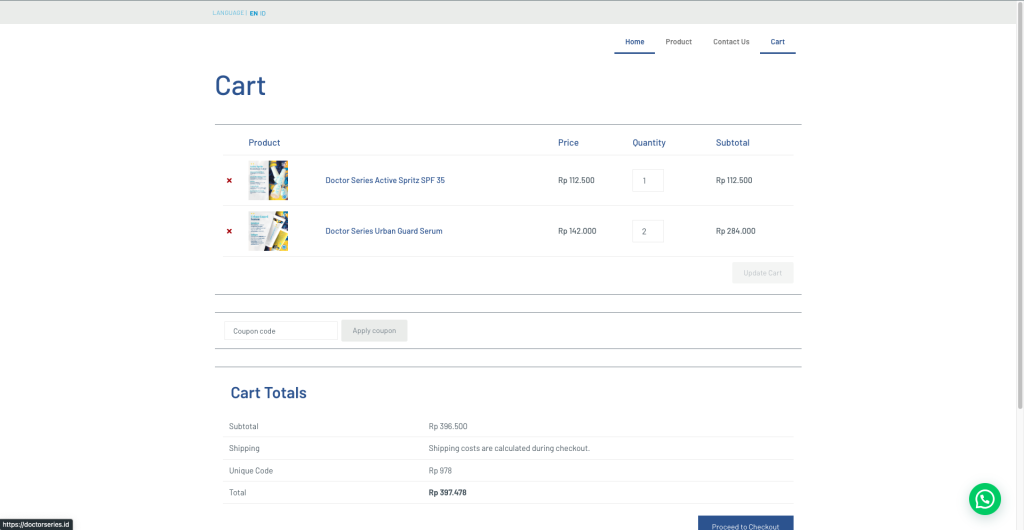Open Doctor Series Active Spritz SPF 35 link
1024x530 pixels.
[385, 180]
